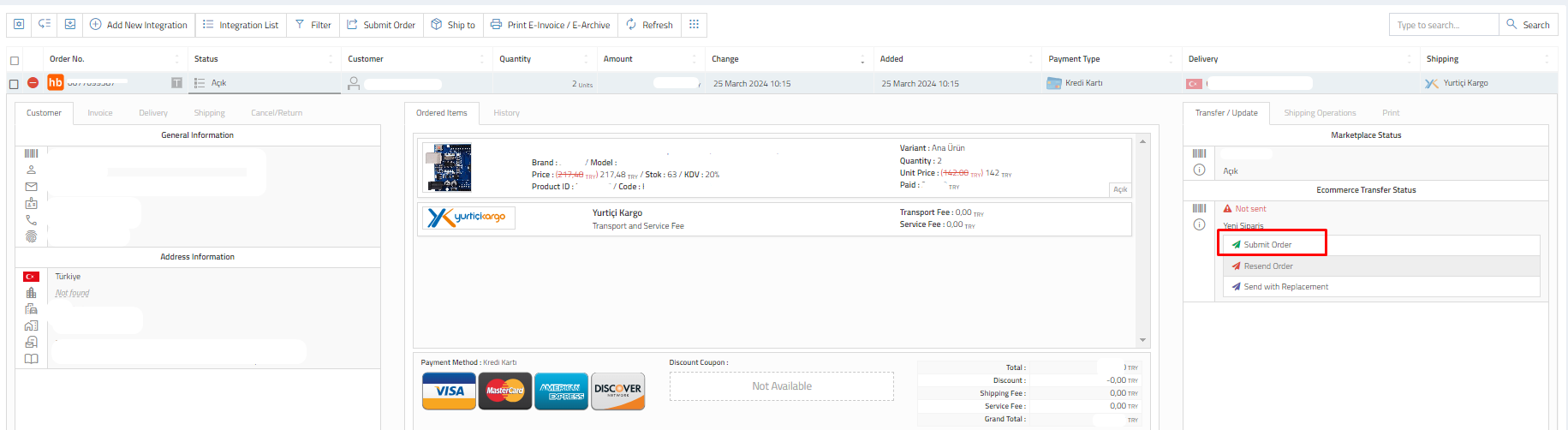1568x430 pixels.
Task: Click Print E-Invoice / E-Archive printer button
Action: [550, 25]
